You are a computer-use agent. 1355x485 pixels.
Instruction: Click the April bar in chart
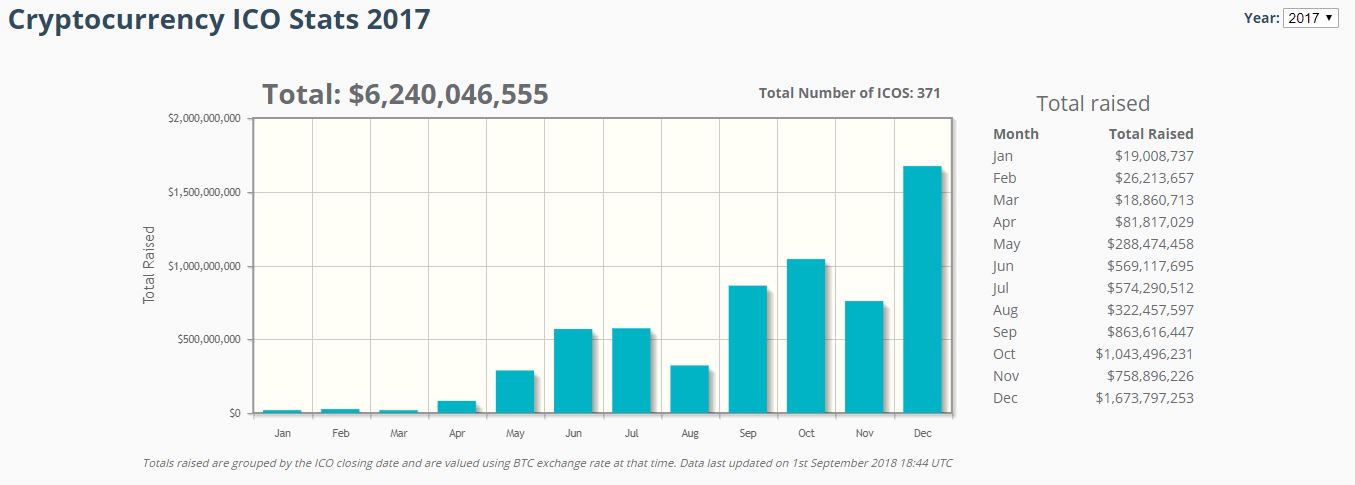point(457,407)
